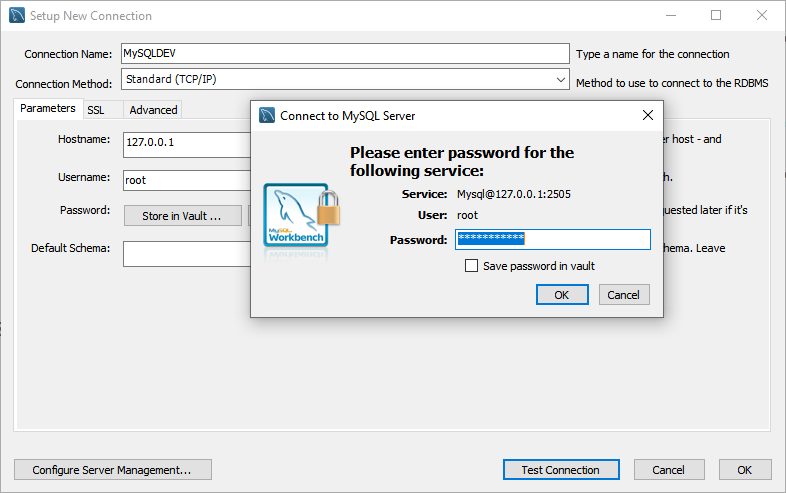Screen dimensions: 786x493
Task: Cancel the password prompt dialog
Action: tap(624, 295)
